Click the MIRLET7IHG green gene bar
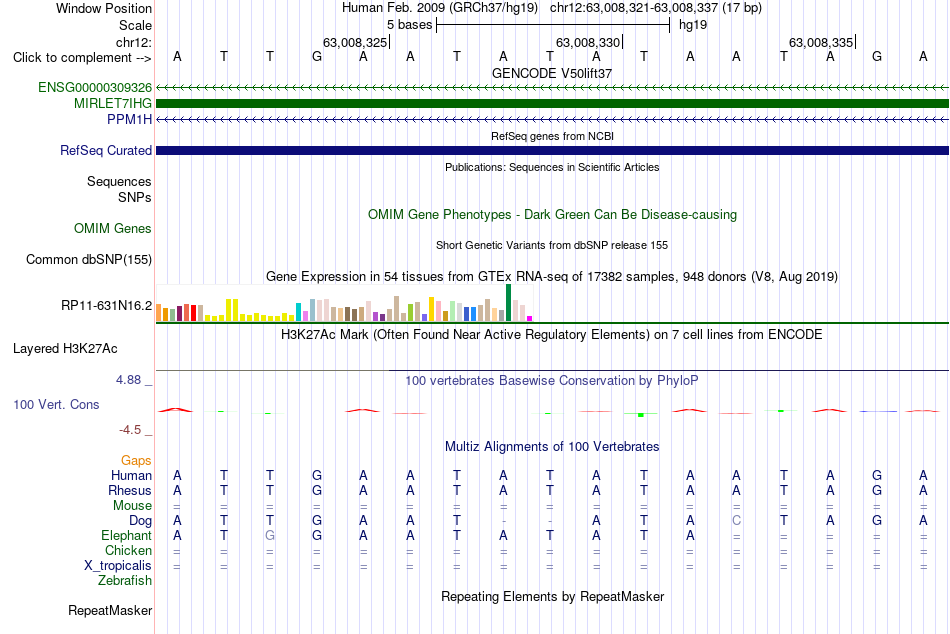Screen dimensions: 950x634 coord(552,104)
